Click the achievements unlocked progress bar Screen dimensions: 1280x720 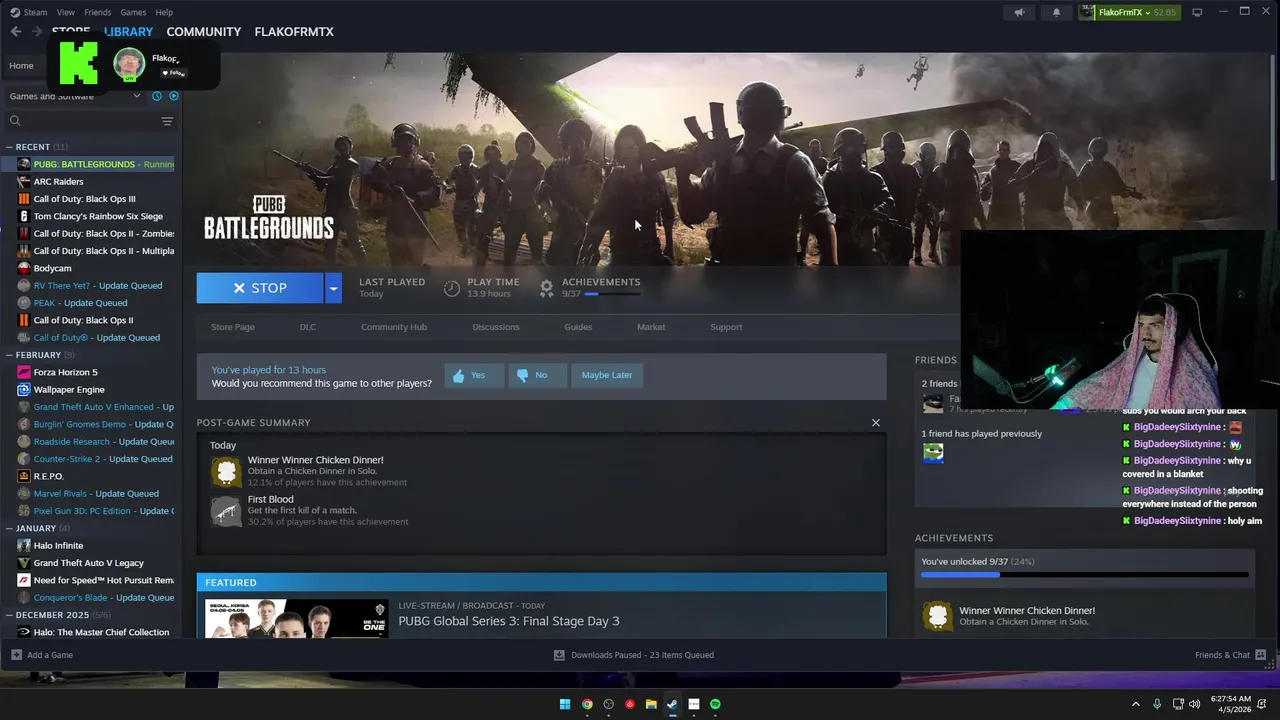[x=1085, y=575]
